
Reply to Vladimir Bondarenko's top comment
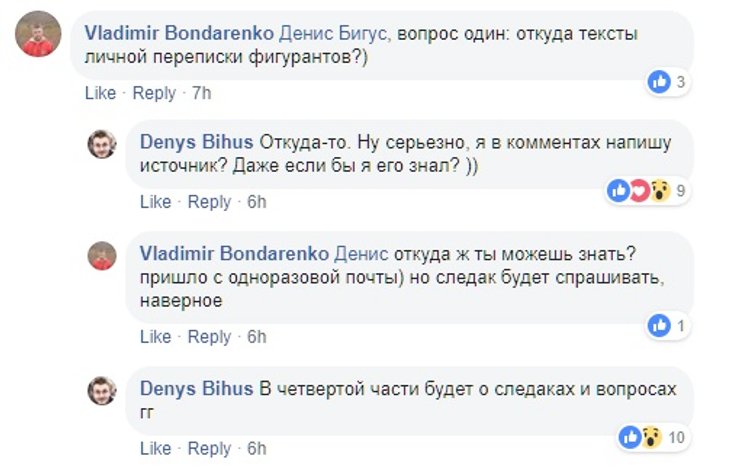click(x=154, y=93)
